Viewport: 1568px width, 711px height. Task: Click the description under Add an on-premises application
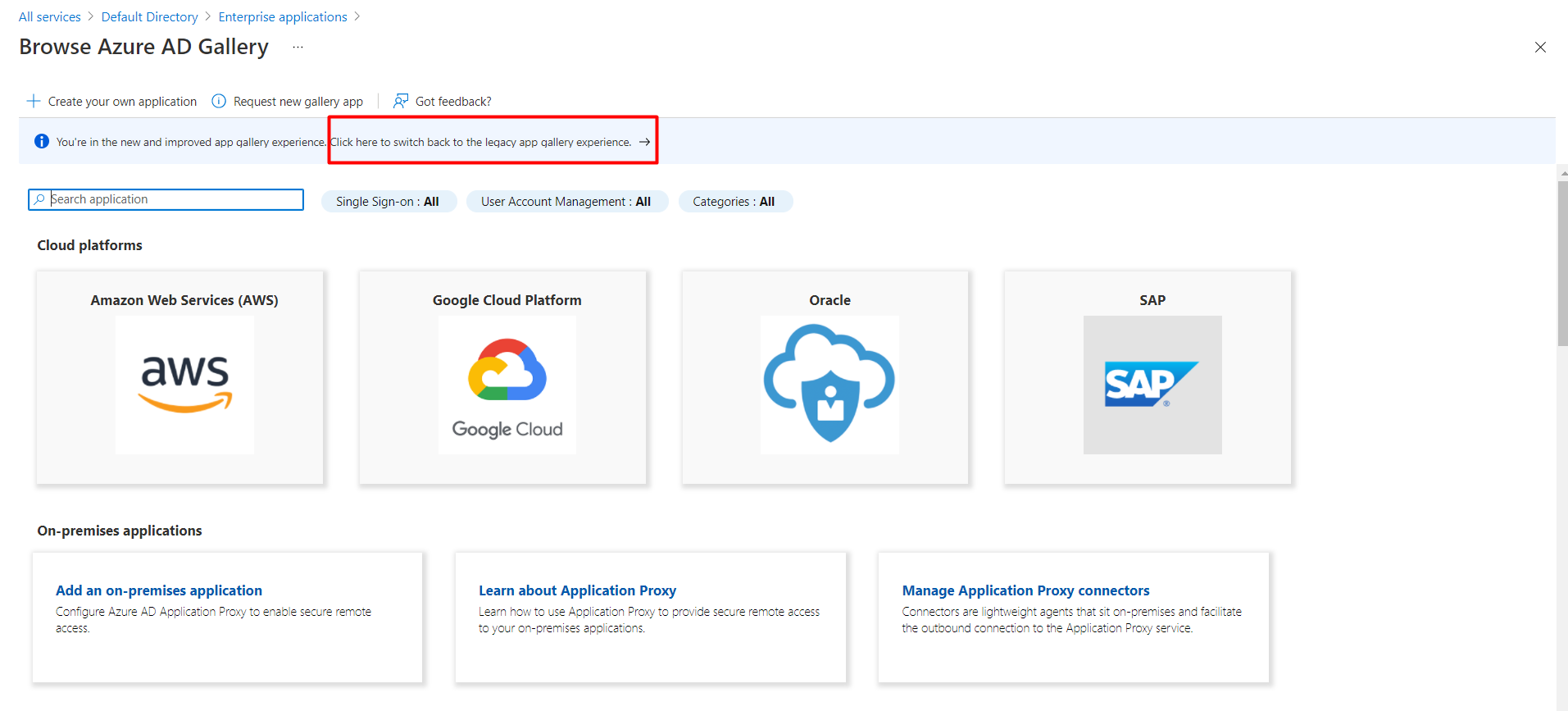(213, 620)
